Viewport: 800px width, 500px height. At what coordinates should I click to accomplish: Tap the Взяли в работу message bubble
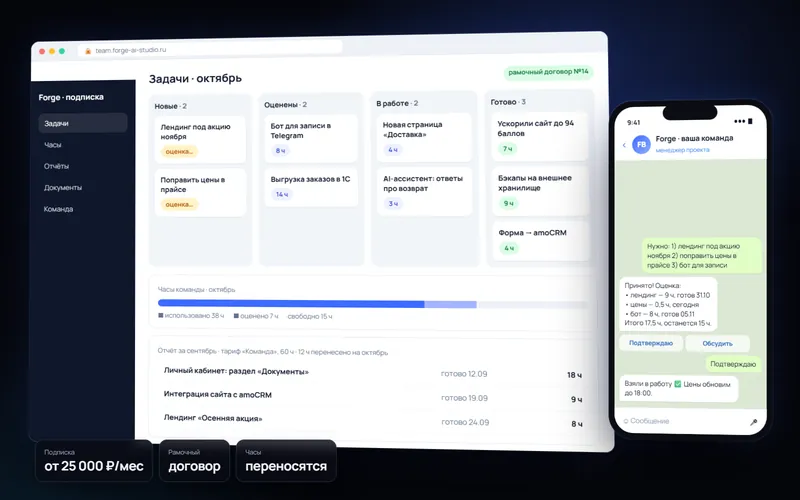pyautogui.click(x=679, y=389)
